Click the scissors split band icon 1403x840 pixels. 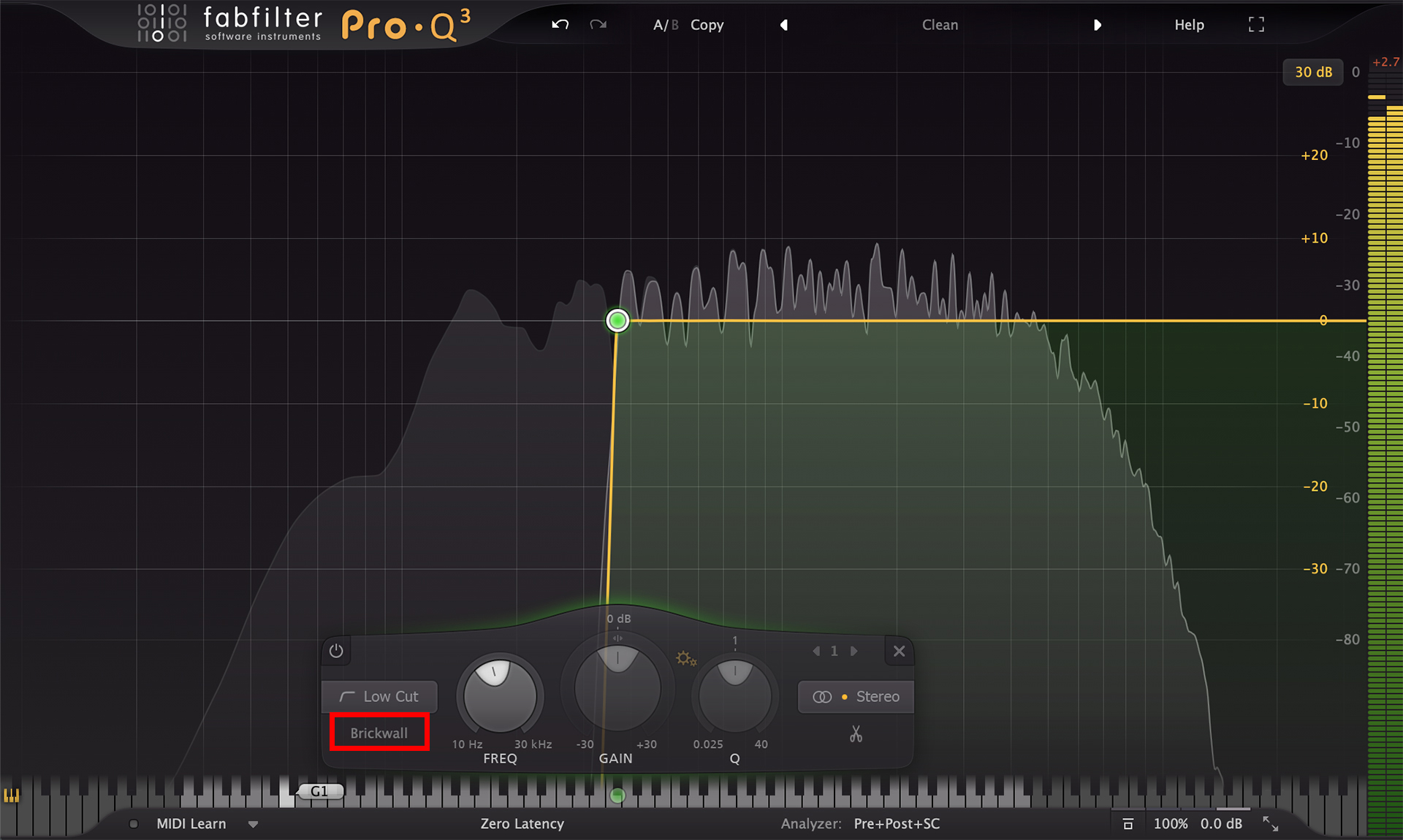pos(856,733)
